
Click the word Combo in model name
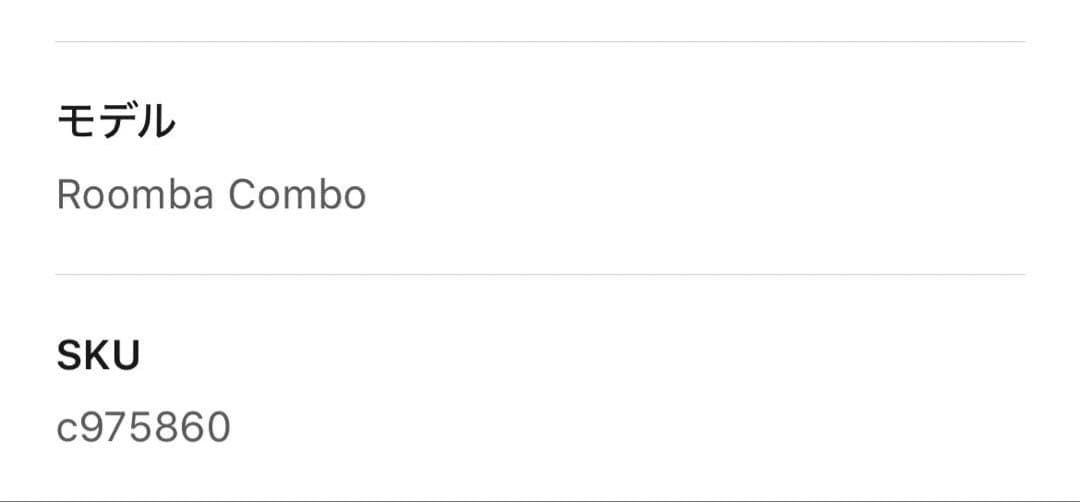coord(297,194)
